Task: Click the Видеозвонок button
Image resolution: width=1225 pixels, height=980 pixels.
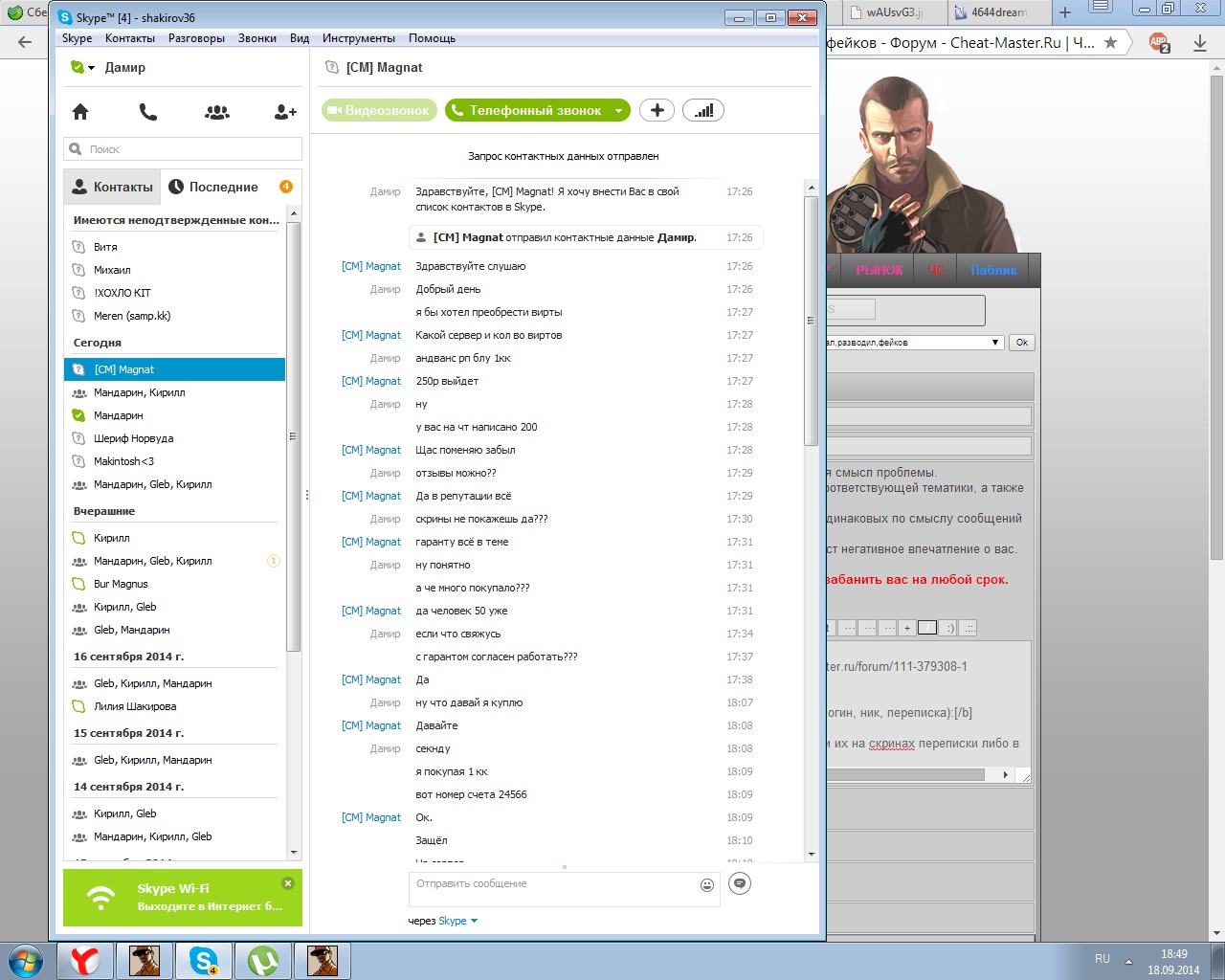Action: coord(379,111)
